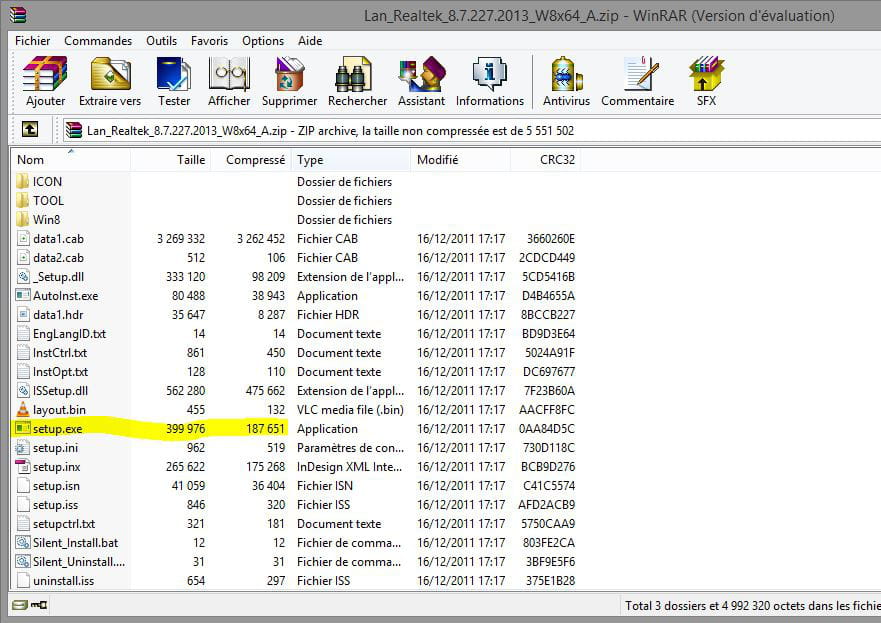The width and height of the screenshot is (881, 623).
Task: Sort list by Taille column
Action: pyautogui.click(x=191, y=160)
